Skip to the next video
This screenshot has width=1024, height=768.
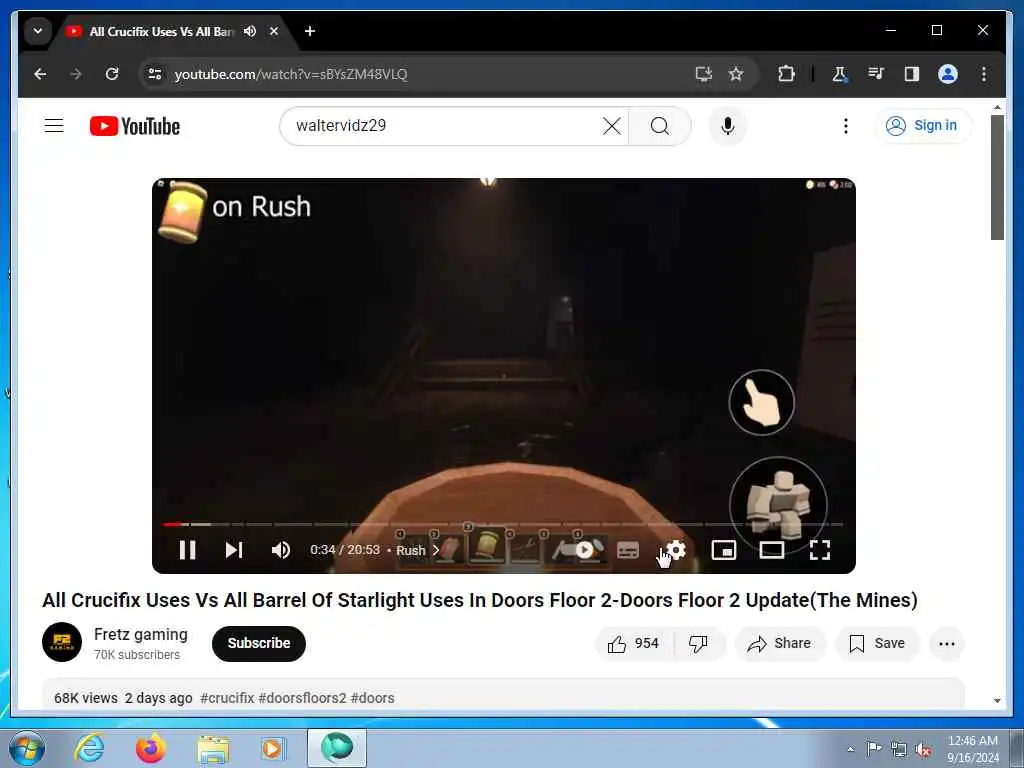click(x=234, y=550)
